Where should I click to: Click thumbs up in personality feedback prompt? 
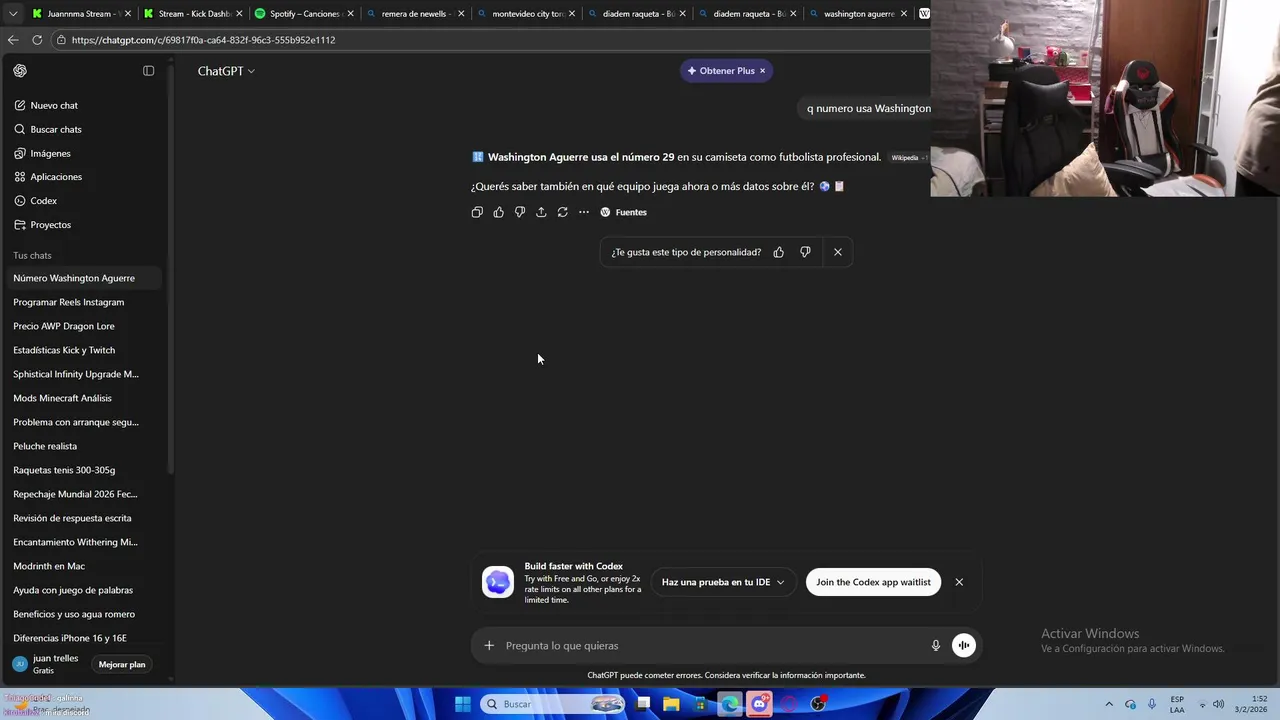pyautogui.click(x=779, y=252)
